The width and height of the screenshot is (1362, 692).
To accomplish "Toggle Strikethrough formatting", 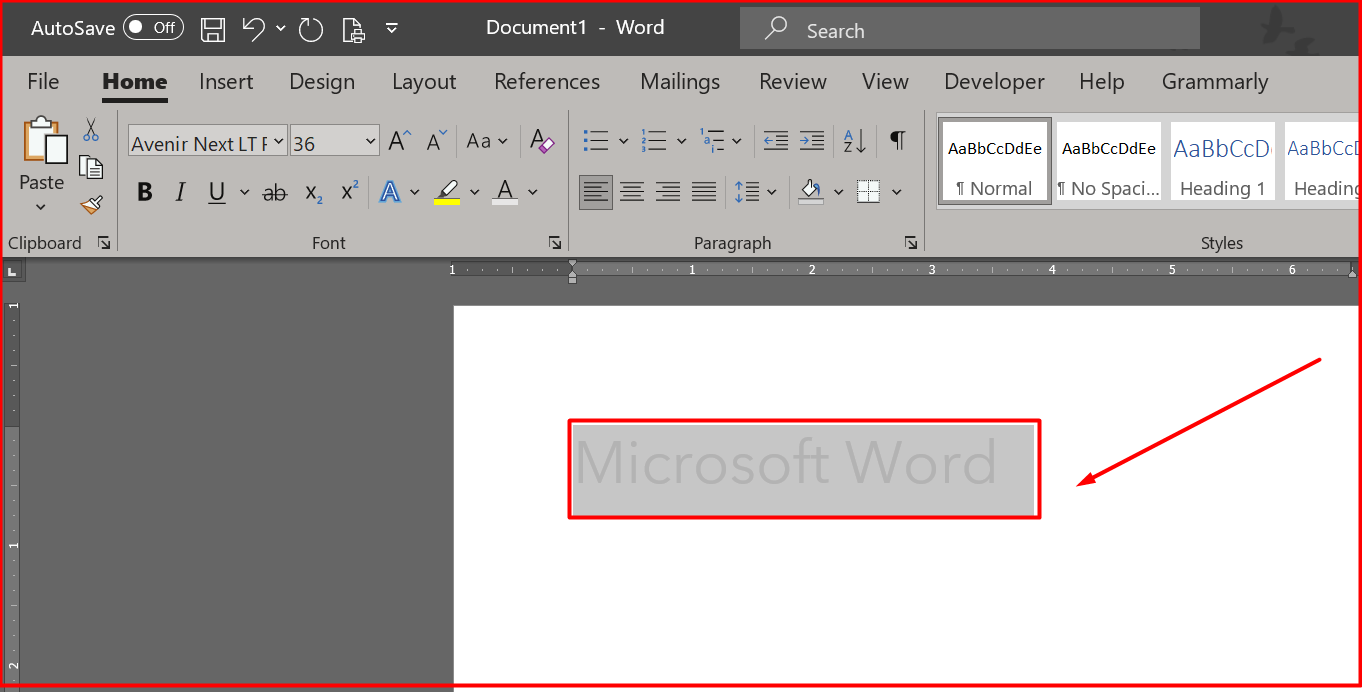I will pyautogui.click(x=275, y=193).
